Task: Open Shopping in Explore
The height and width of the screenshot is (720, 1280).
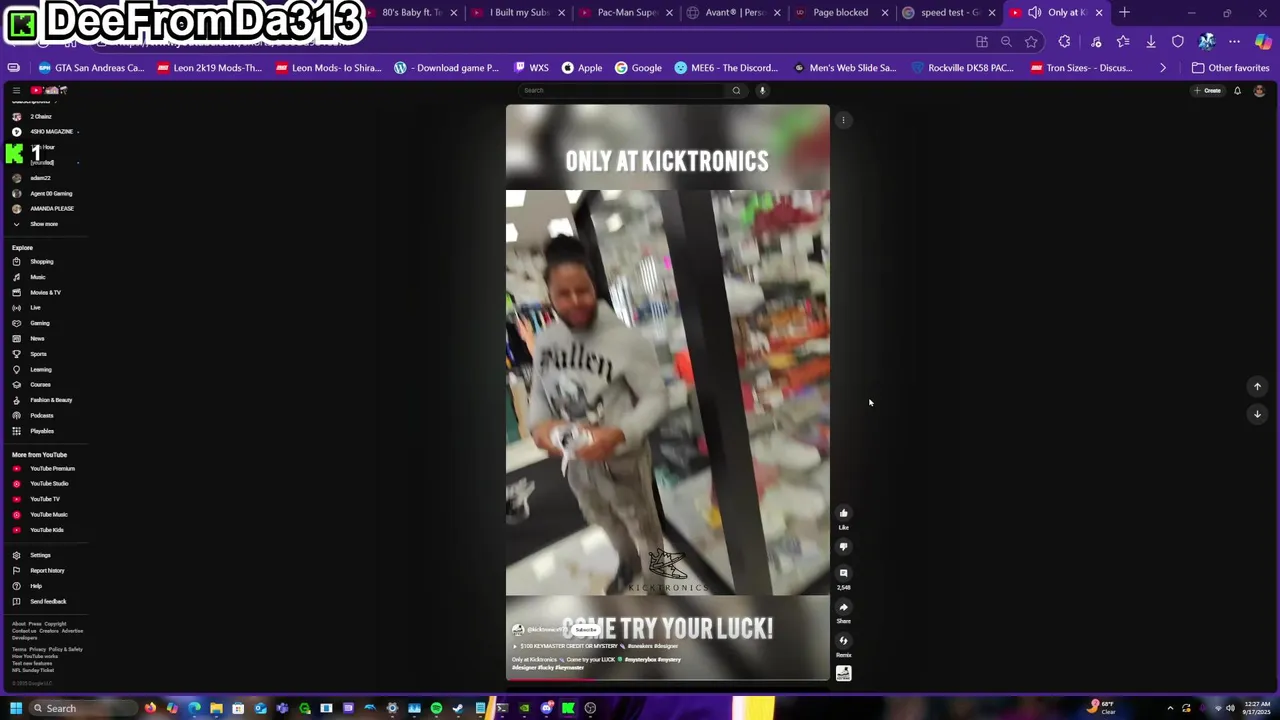Action: (x=40, y=262)
